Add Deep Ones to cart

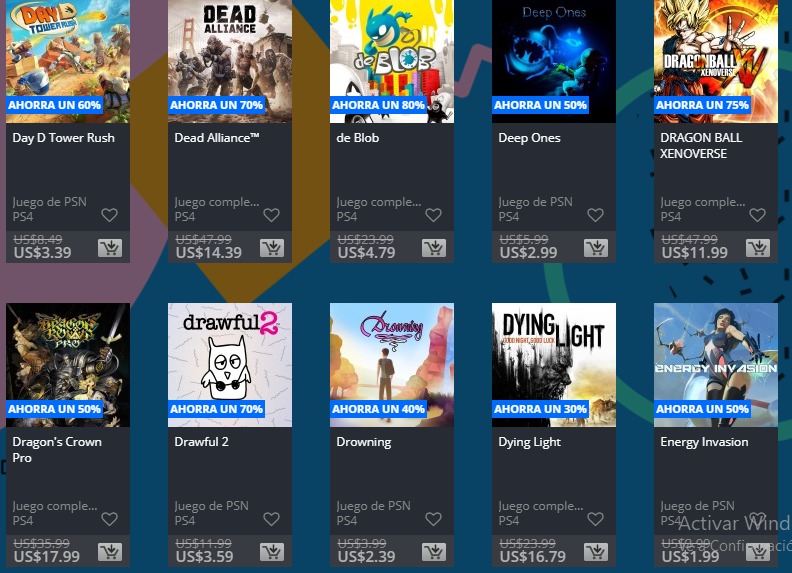pyautogui.click(x=597, y=248)
